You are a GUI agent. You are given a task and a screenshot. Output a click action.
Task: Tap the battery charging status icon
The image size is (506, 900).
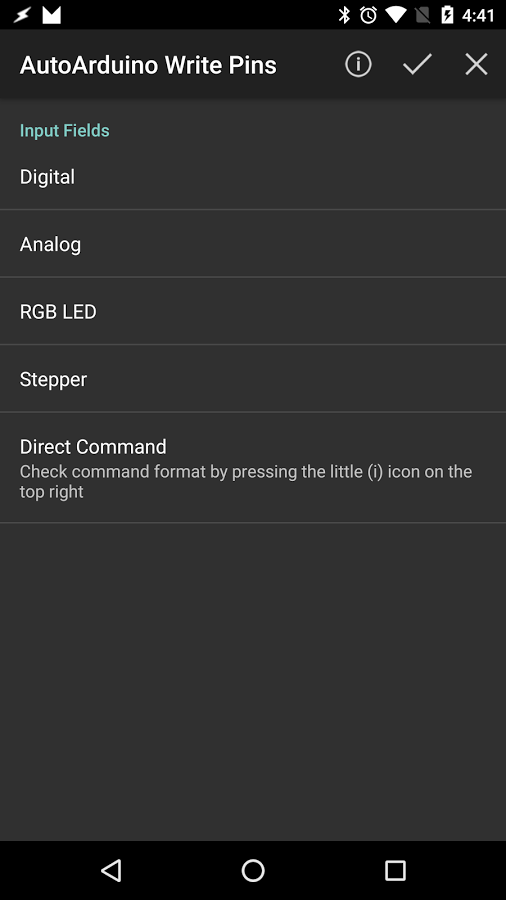(x=447, y=15)
